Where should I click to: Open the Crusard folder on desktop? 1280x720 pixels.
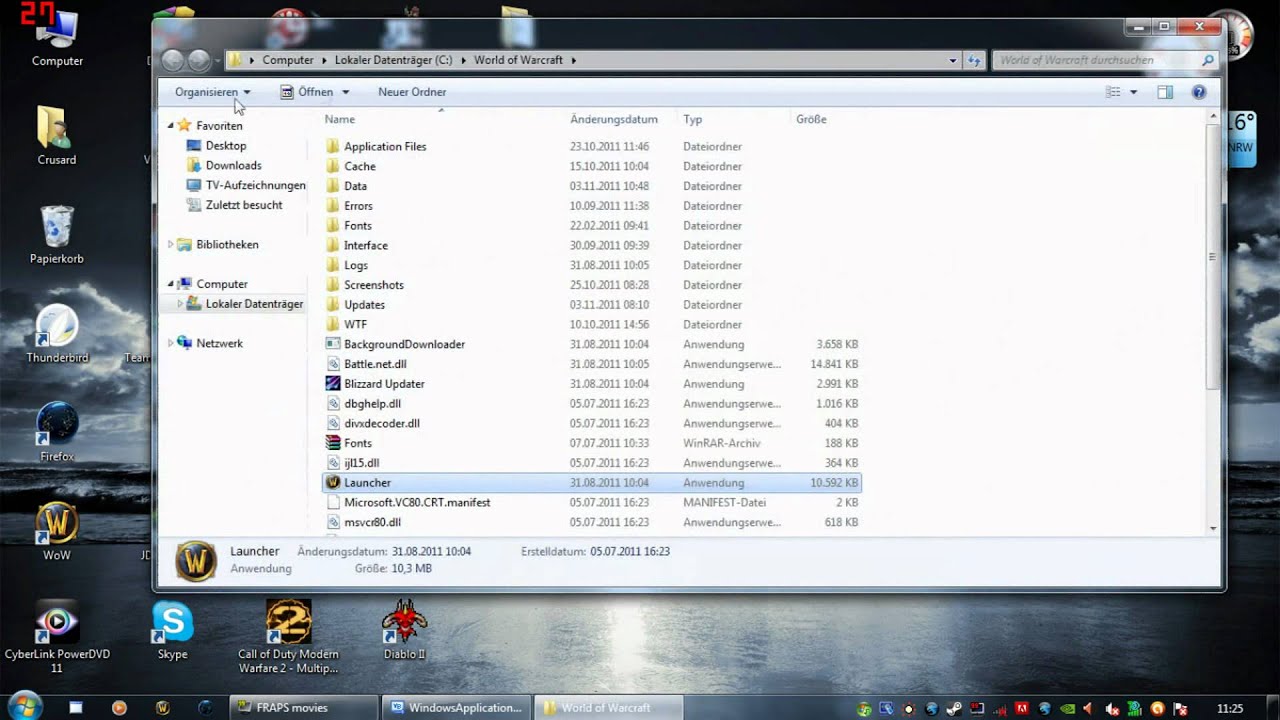pyautogui.click(x=56, y=135)
